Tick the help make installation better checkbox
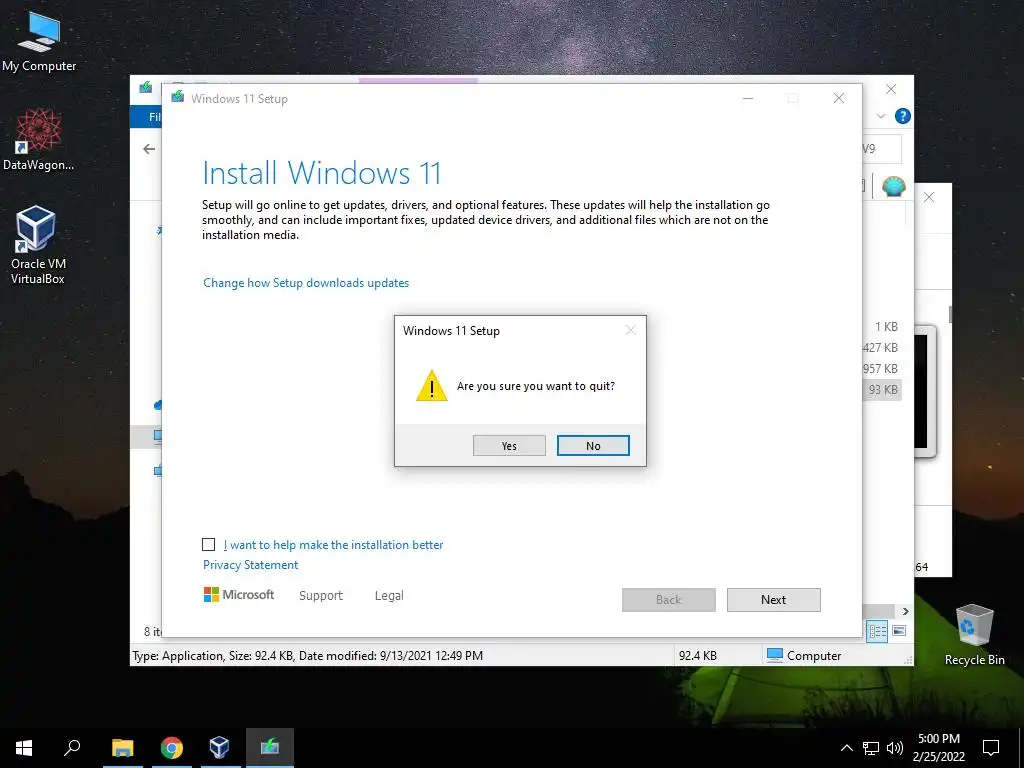 (208, 544)
